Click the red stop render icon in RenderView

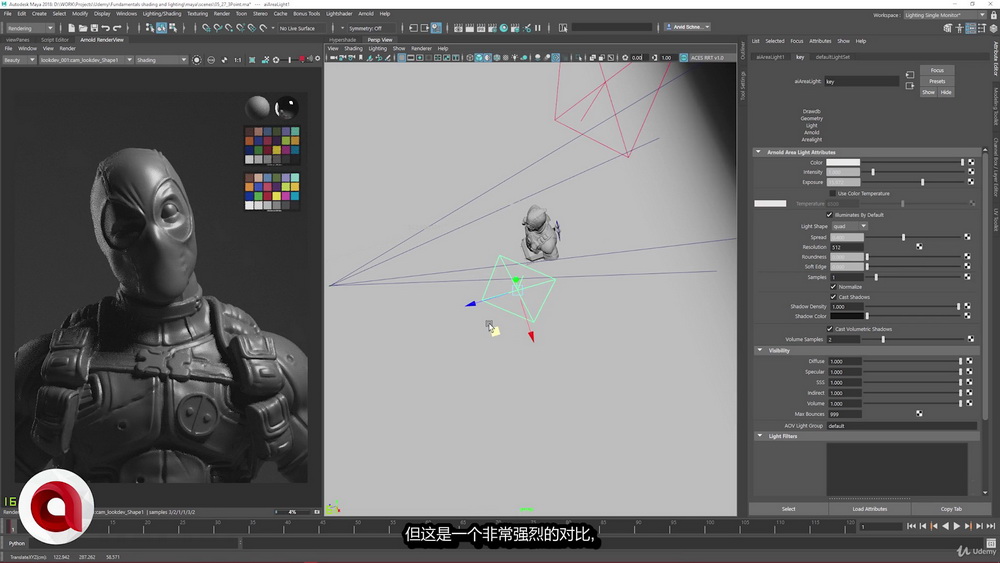point(302,59)
